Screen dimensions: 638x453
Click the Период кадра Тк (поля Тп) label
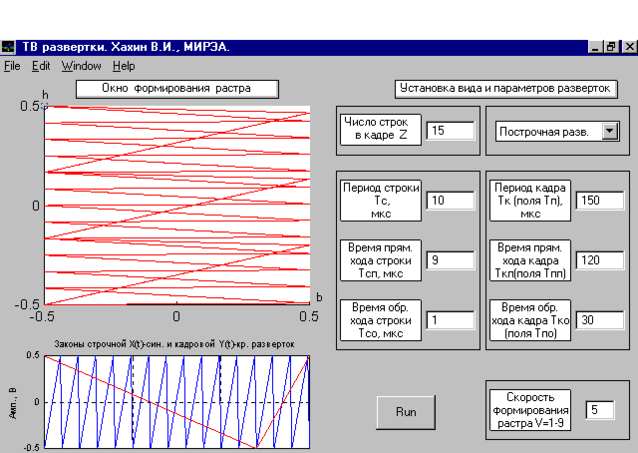[530, 201]
